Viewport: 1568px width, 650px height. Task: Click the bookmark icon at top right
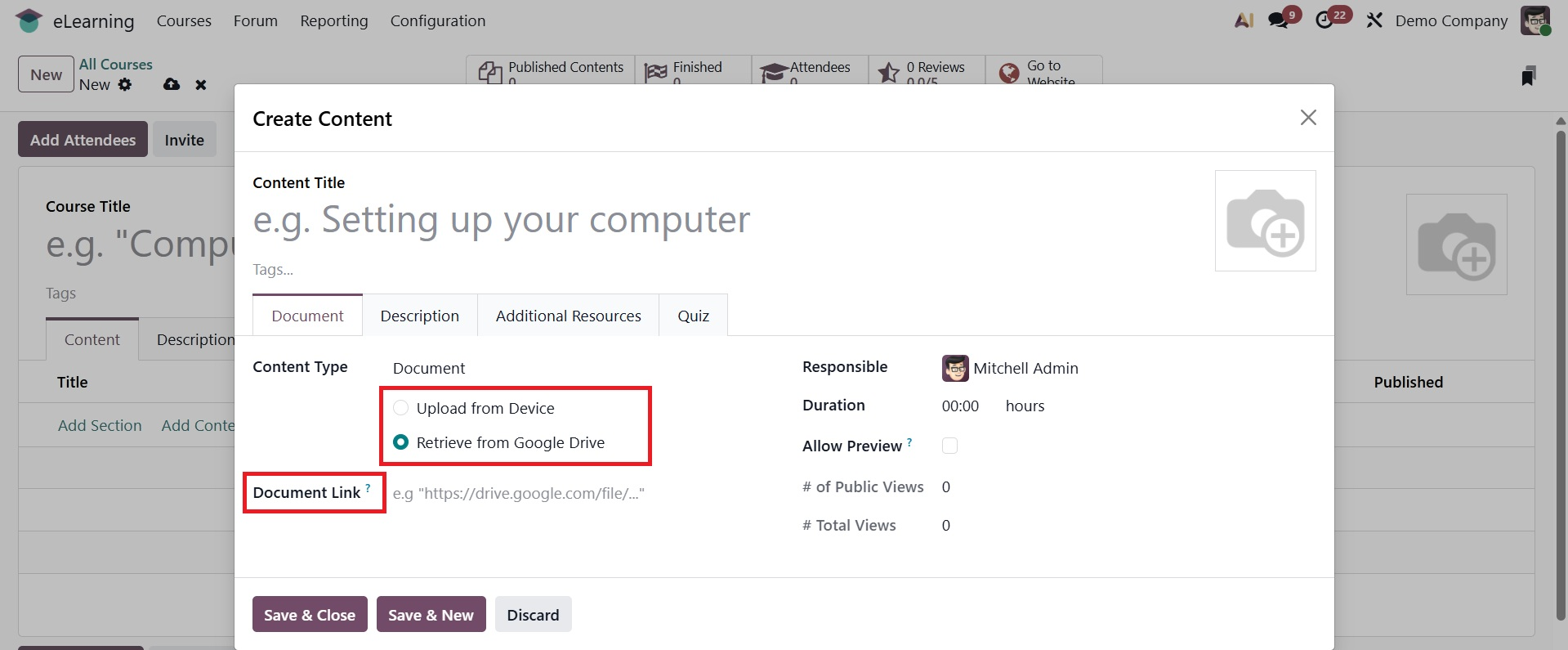[1528, 76]
